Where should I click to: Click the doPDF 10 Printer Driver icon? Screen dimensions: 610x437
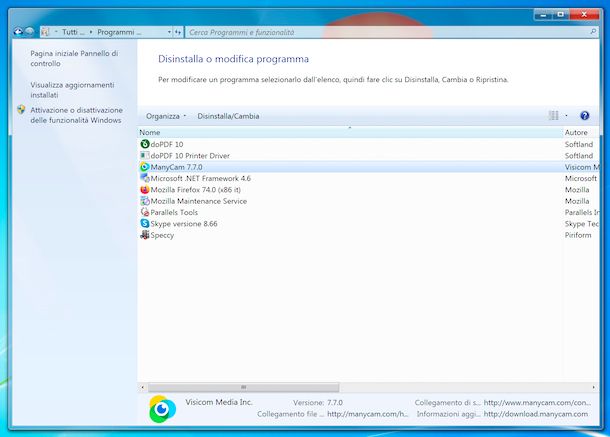click(145, 155)
